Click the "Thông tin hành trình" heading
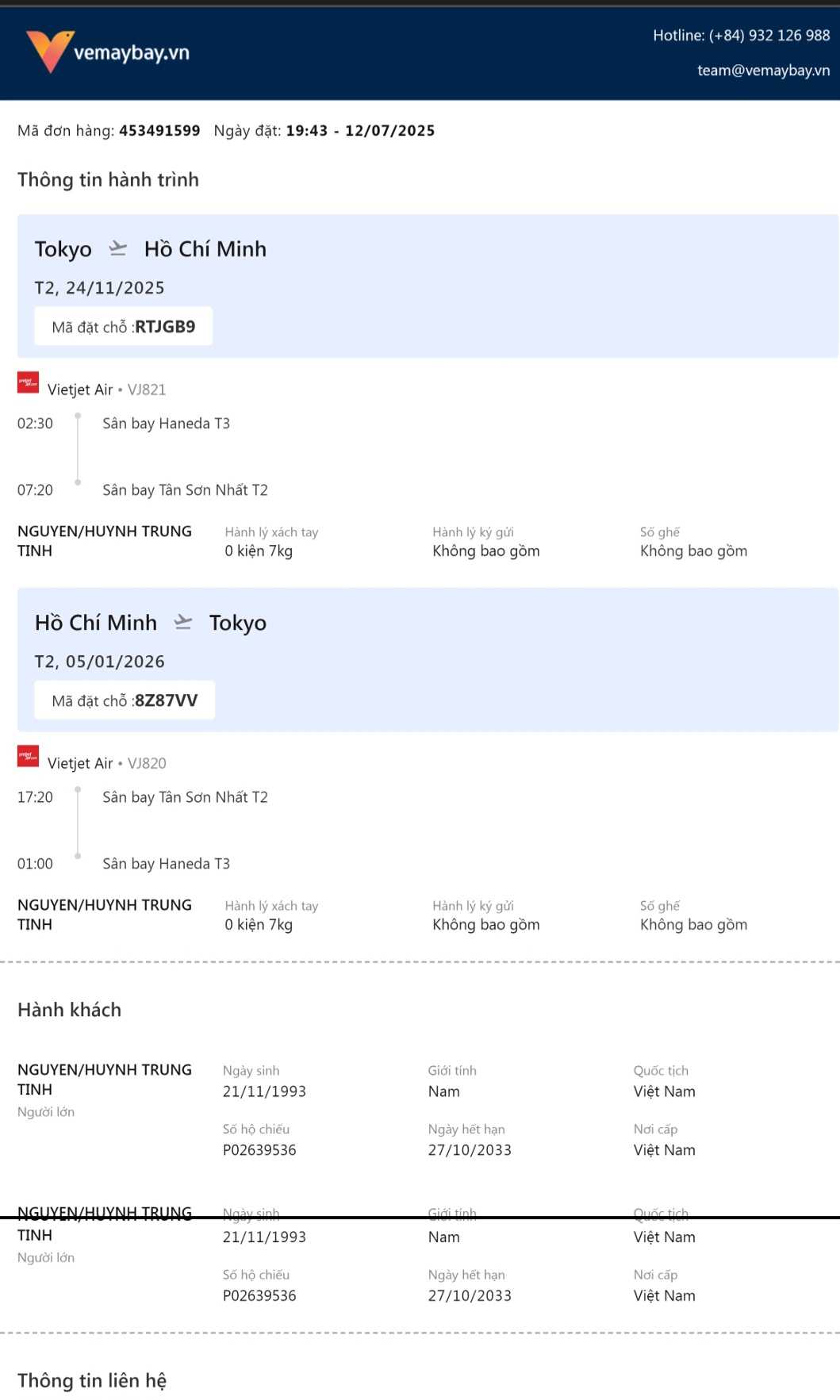Image resolution: width=840 pixels, height=1400 pixels. click(x=108, y=180)
